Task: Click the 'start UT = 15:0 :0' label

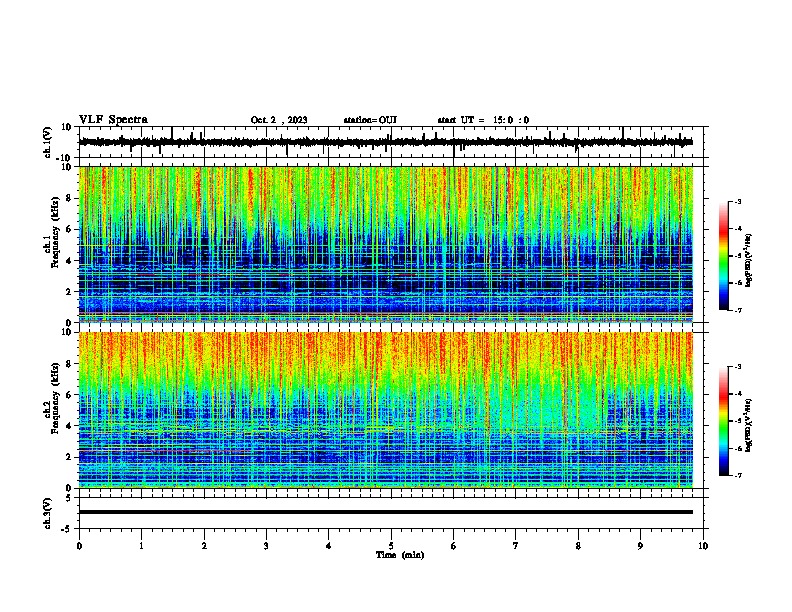Action: (483, 120)
